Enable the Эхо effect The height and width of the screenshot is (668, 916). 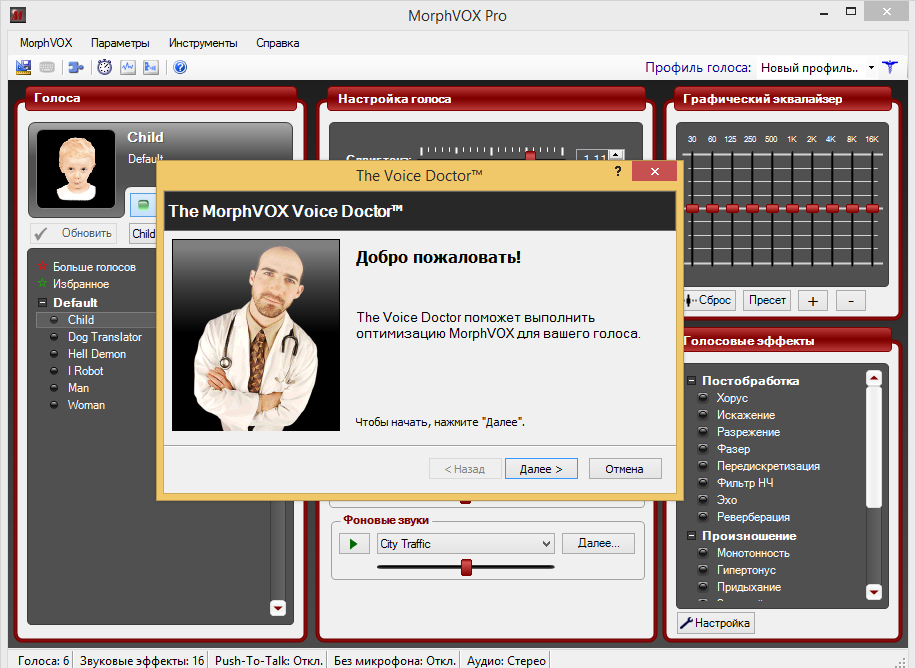point(703,500)
